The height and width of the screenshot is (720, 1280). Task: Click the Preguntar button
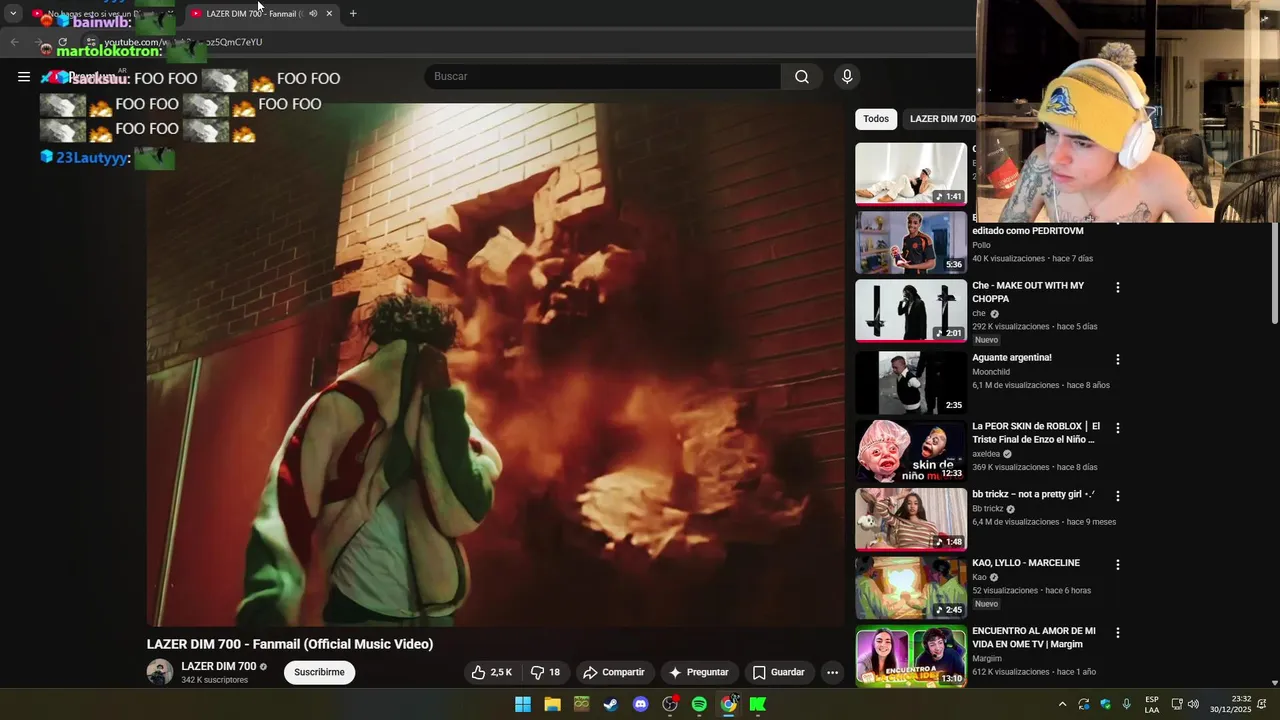tap(698, 672)
